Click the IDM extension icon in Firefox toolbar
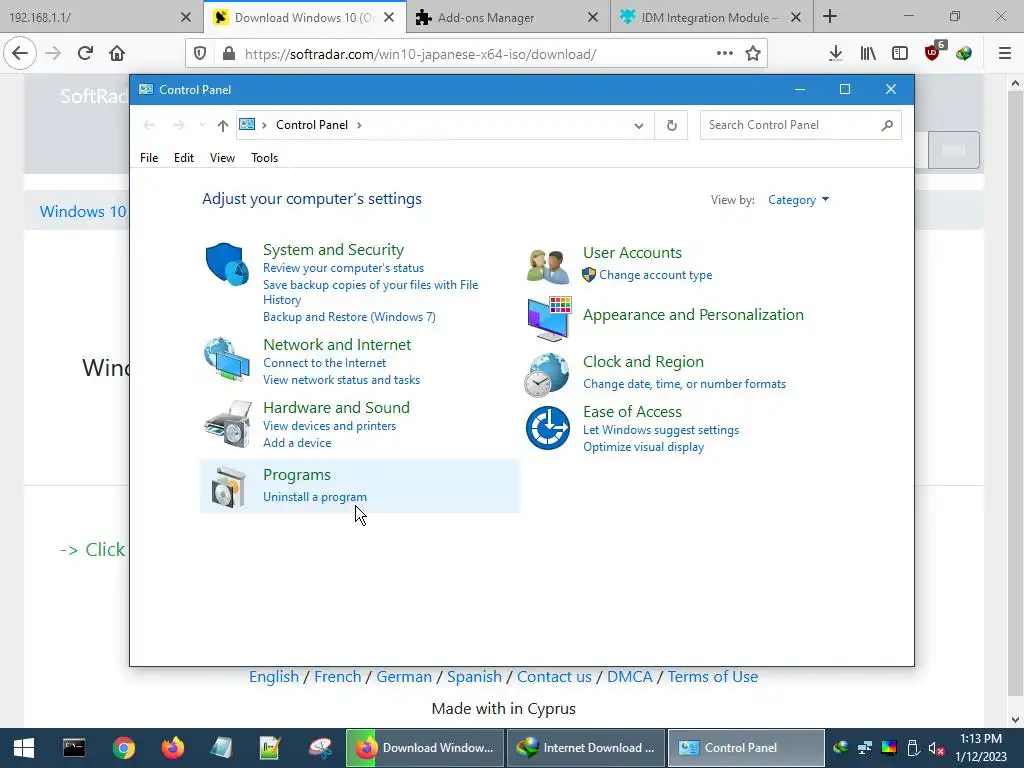The image size is (1024, 768). click(964, 54)
